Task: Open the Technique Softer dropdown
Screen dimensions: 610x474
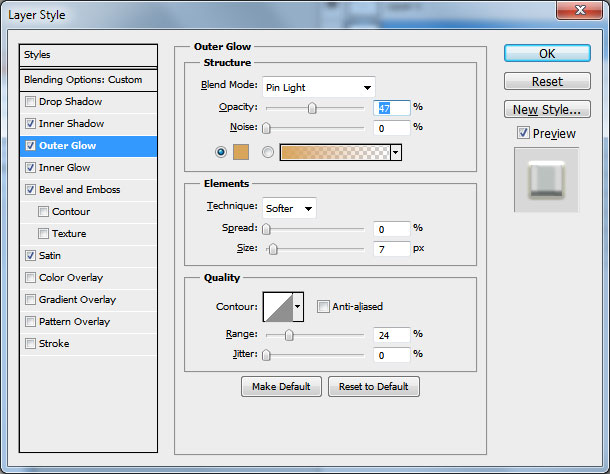Action: (289, 208)
